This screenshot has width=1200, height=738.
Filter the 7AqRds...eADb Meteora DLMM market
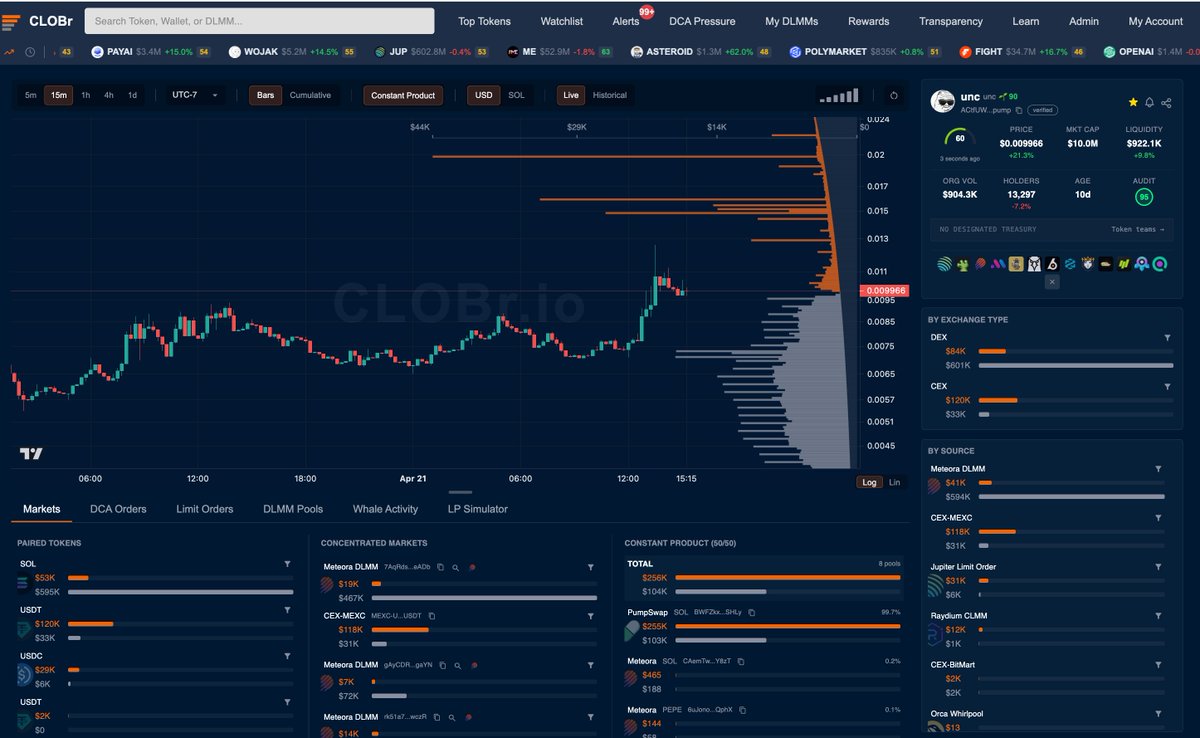click(591, 567)
